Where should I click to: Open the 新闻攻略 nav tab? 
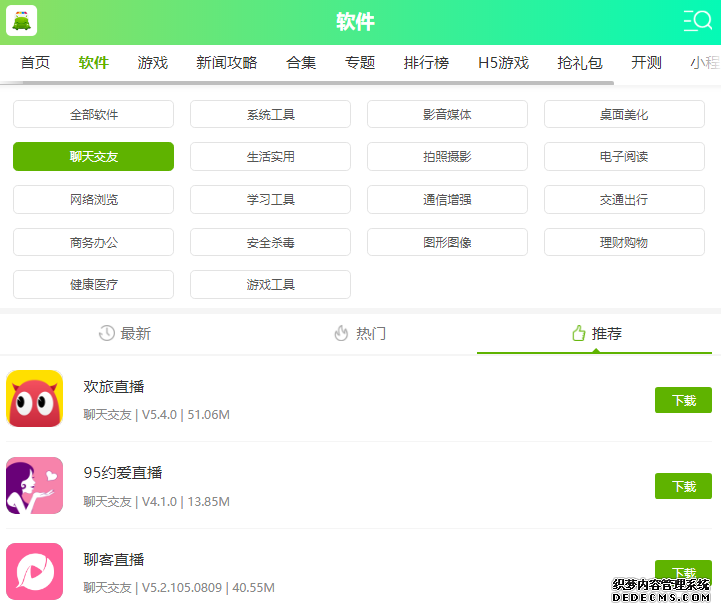click(227, 63)
